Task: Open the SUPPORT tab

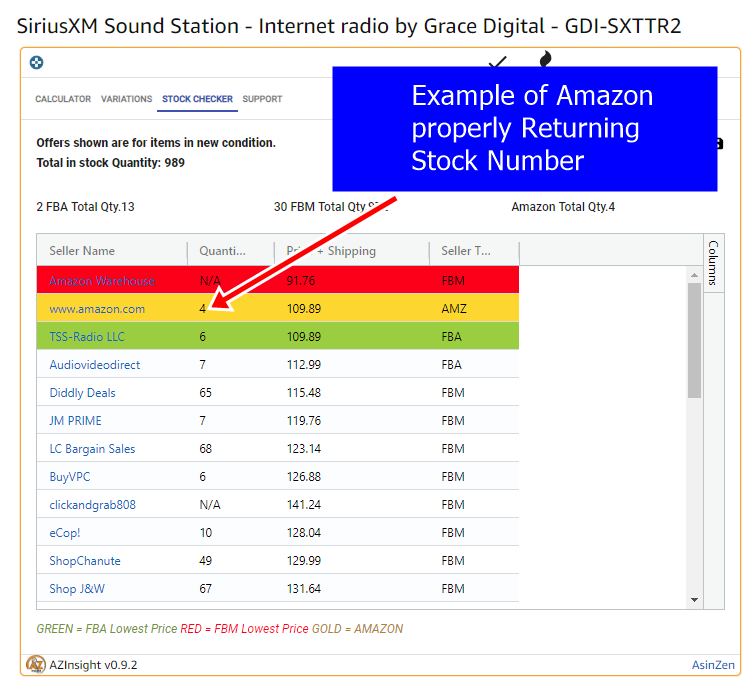Action: click(x=262, y=99)
